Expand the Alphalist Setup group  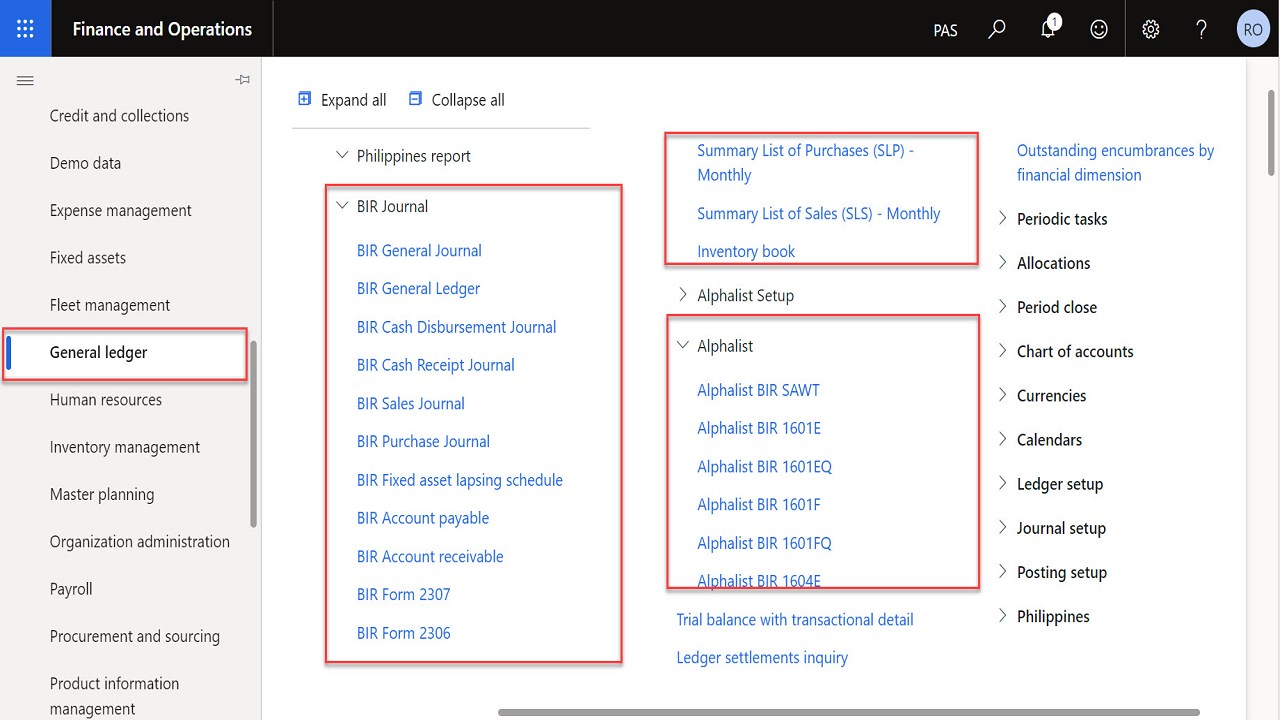click(x=683, y=295)
